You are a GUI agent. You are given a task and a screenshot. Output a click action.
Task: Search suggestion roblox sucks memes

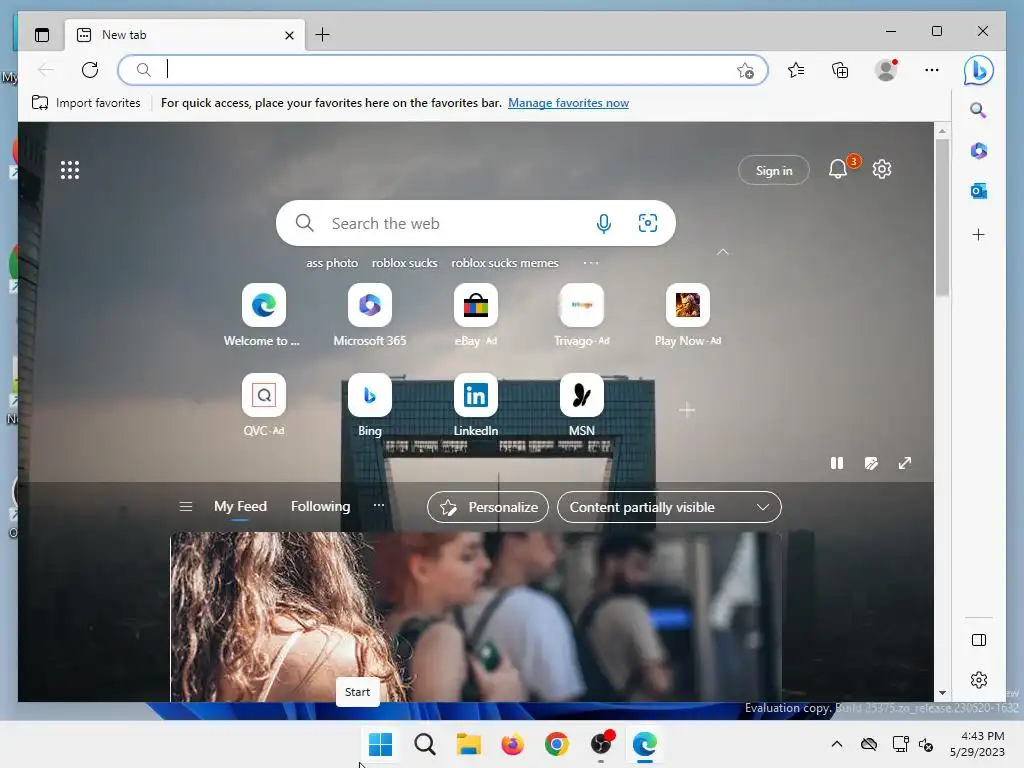[x=505, y=263]
